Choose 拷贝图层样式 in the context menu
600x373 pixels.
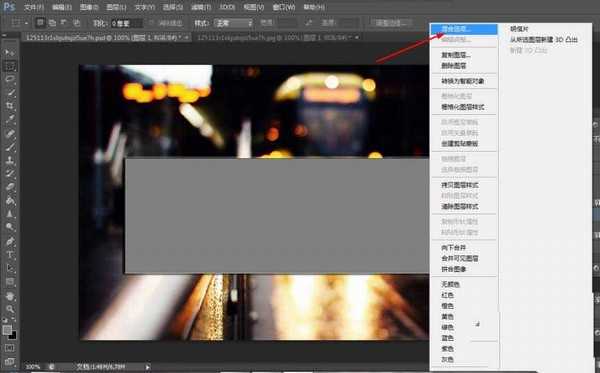coord(464,185)
